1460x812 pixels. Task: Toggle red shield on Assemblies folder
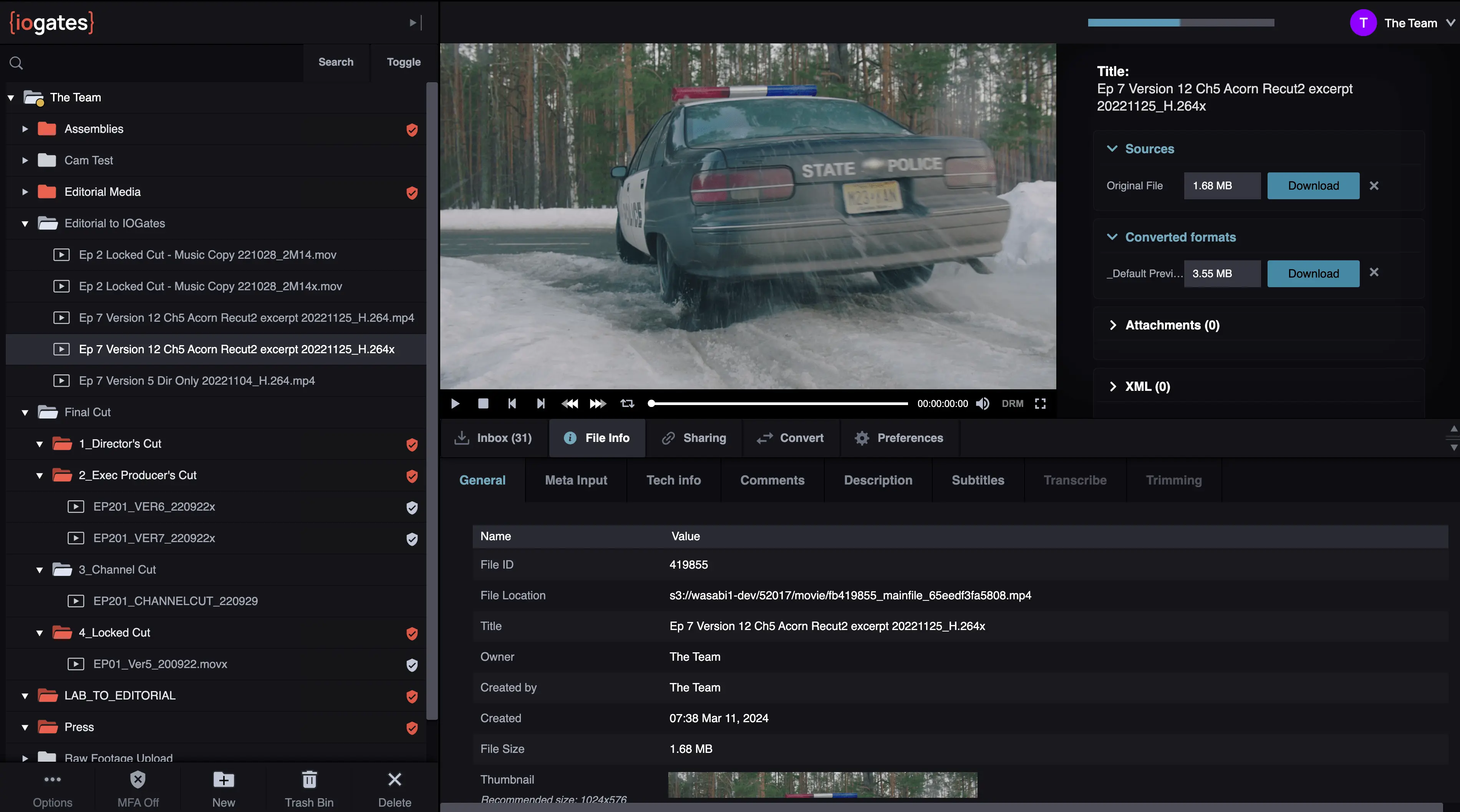click(412, 130)
